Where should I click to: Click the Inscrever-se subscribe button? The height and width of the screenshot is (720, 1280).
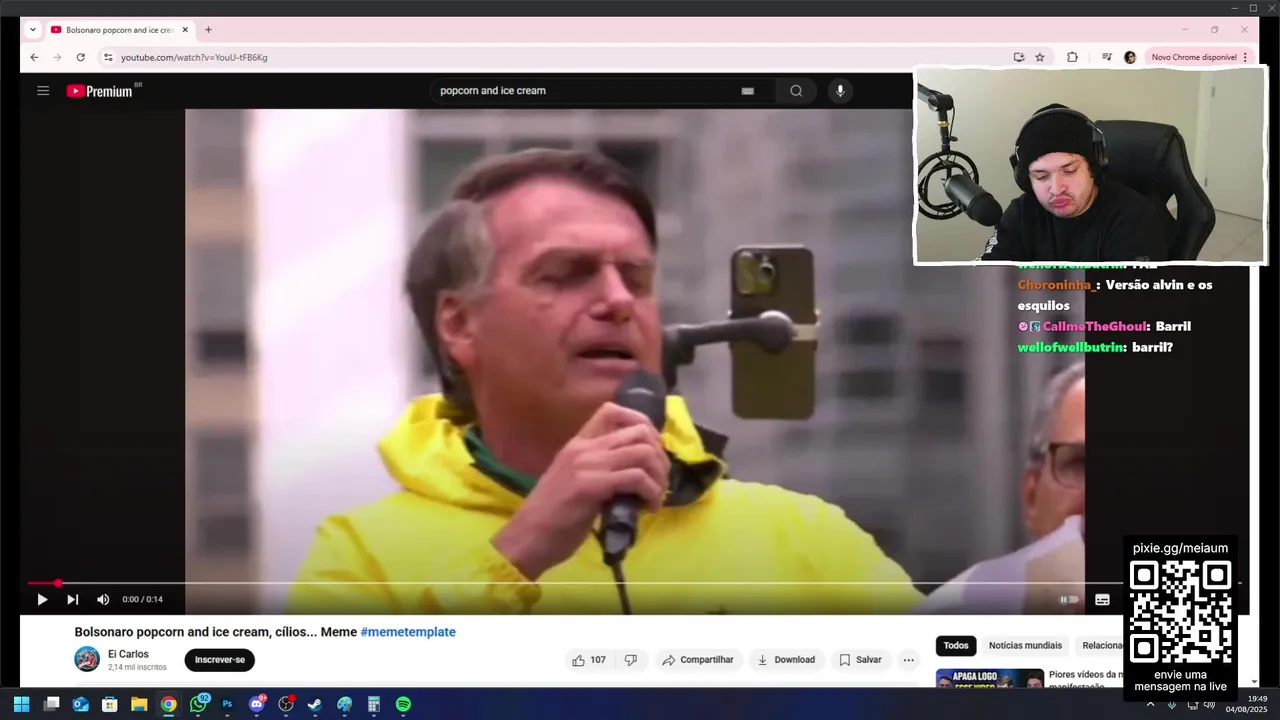[x=220, y=660]
